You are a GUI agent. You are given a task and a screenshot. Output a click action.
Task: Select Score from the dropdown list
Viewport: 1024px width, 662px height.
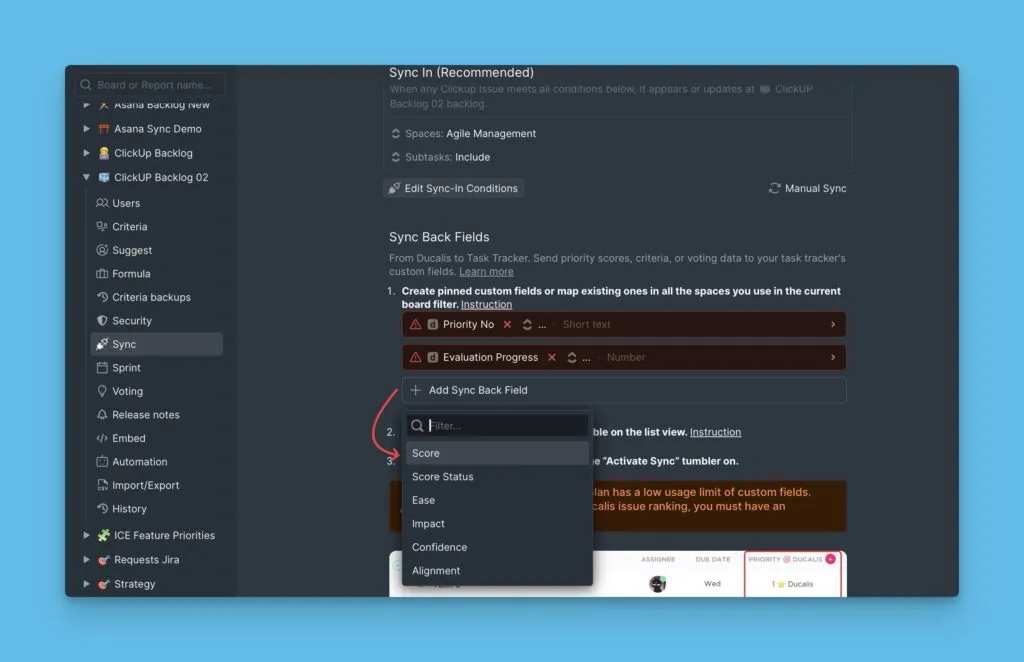[426, 453]
